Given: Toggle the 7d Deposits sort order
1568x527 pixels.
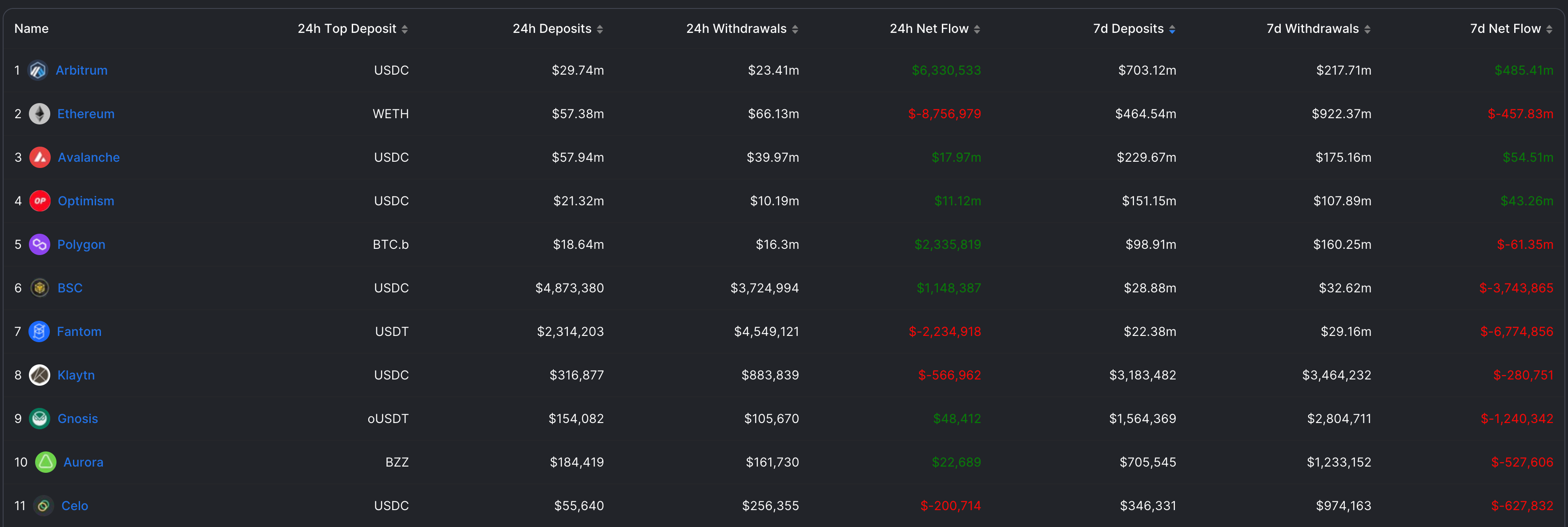Looking at the screenshot, I should pyautogui.click(x=1172, y=29).
